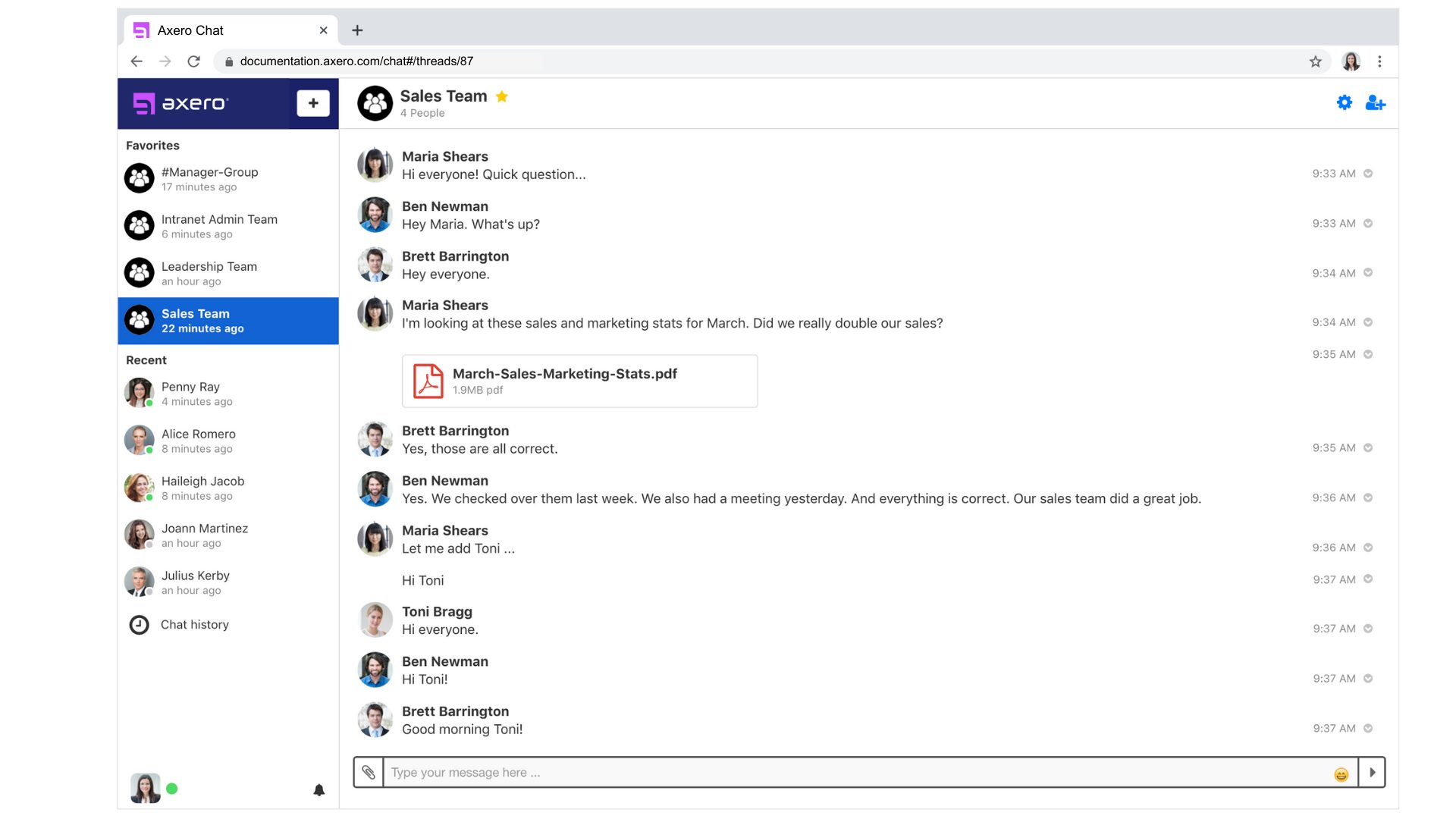Image resolution: width=1456 pixels, height=819 pixels.
Task: Click the PDF icon on March stats file
Action: point(428,381)
